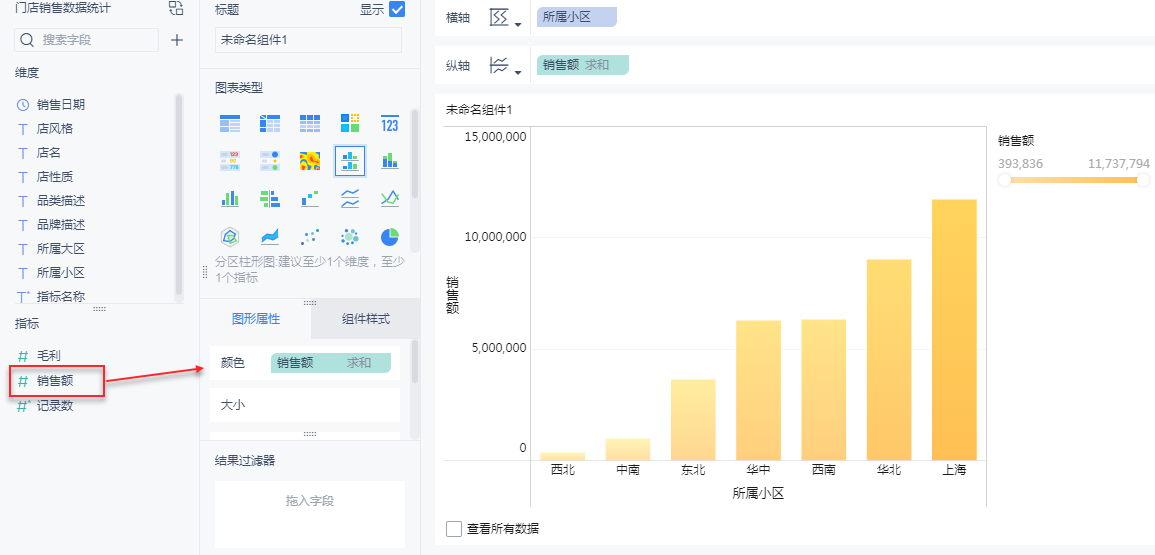Select the grouped table chart type icon

coord(230,124)
